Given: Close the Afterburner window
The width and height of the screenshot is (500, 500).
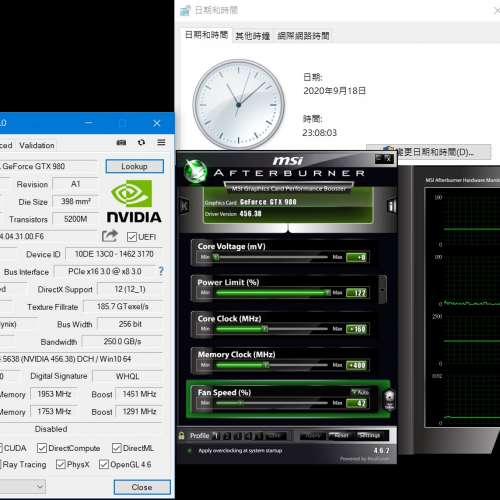Looking at the screenshot, I should point(389,159).
